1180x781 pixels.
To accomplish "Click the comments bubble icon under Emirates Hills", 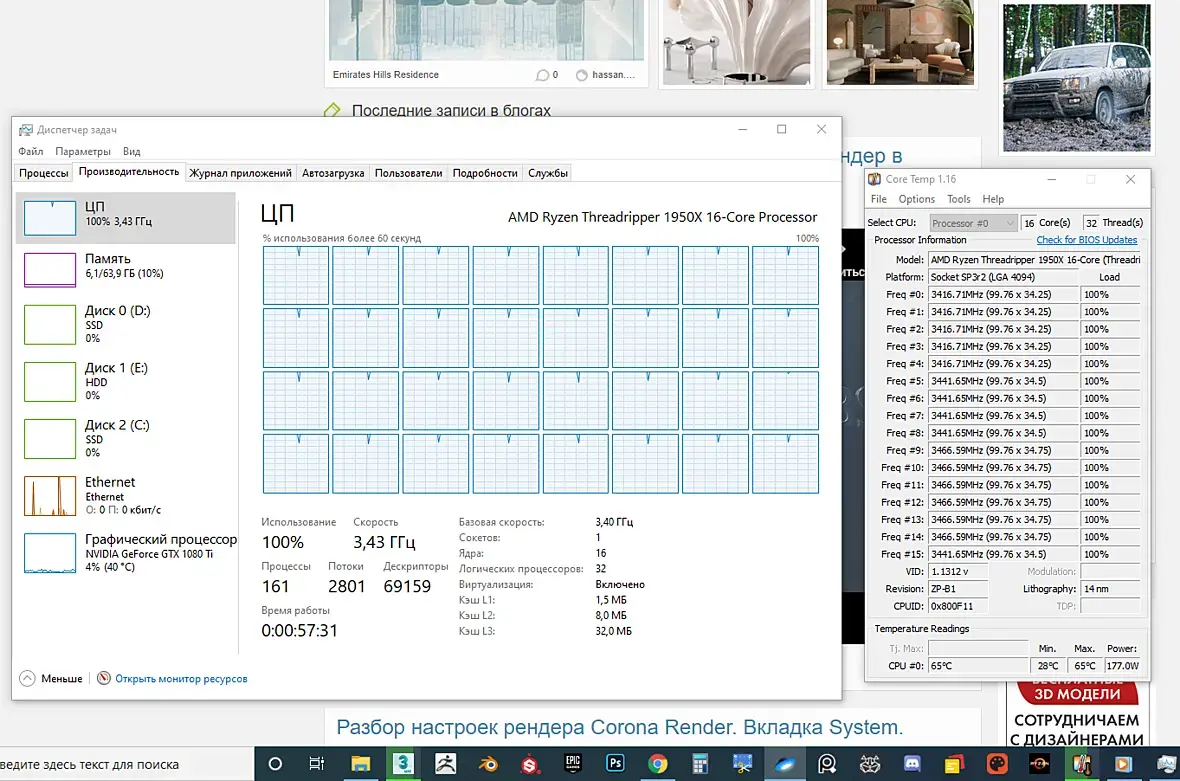I will 542,74.
